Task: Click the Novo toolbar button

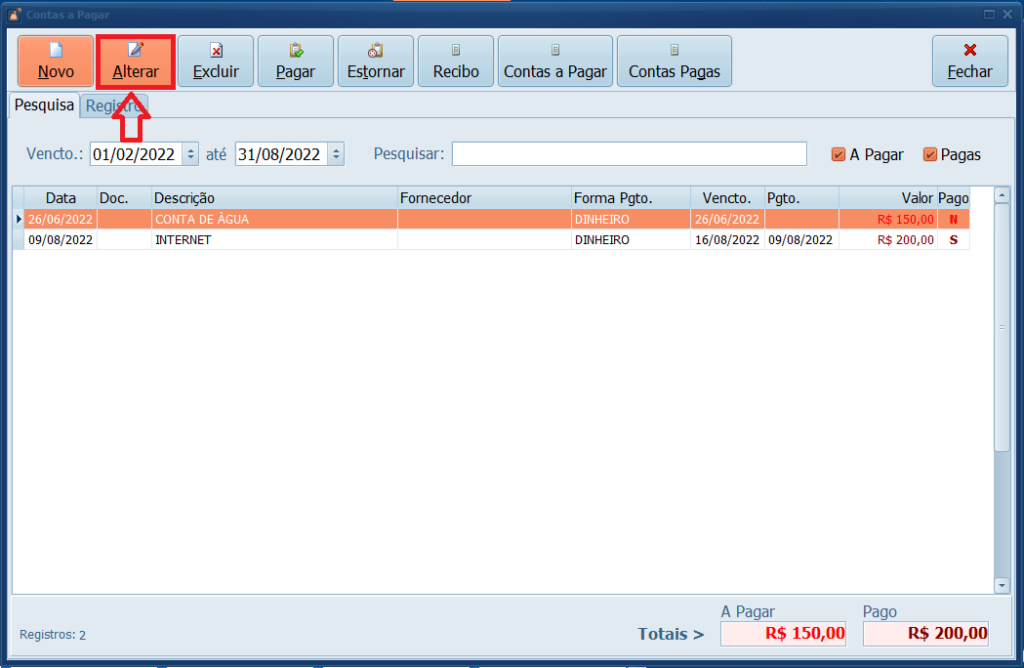Action: (55, 61)
